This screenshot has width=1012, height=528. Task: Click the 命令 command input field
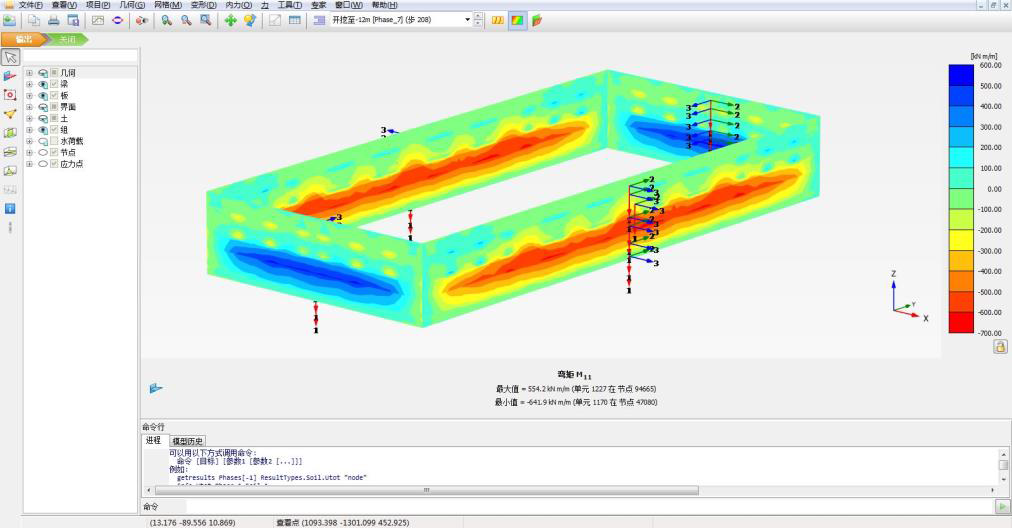coord(589,507)
